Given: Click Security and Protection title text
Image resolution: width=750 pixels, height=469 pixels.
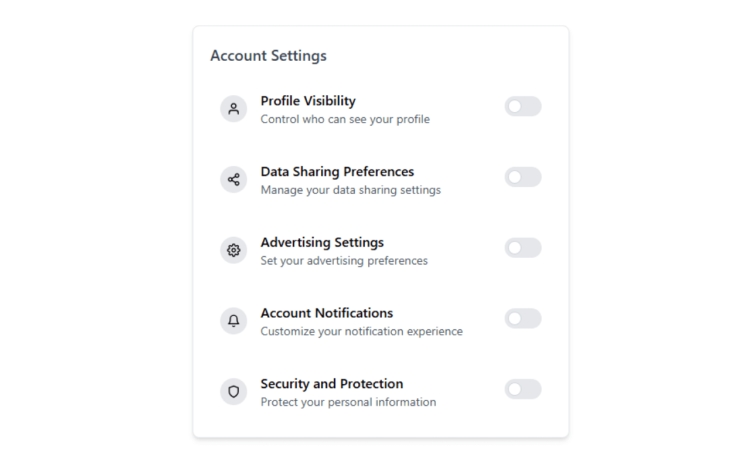Looking at the screenshot, I should [332, 384].
